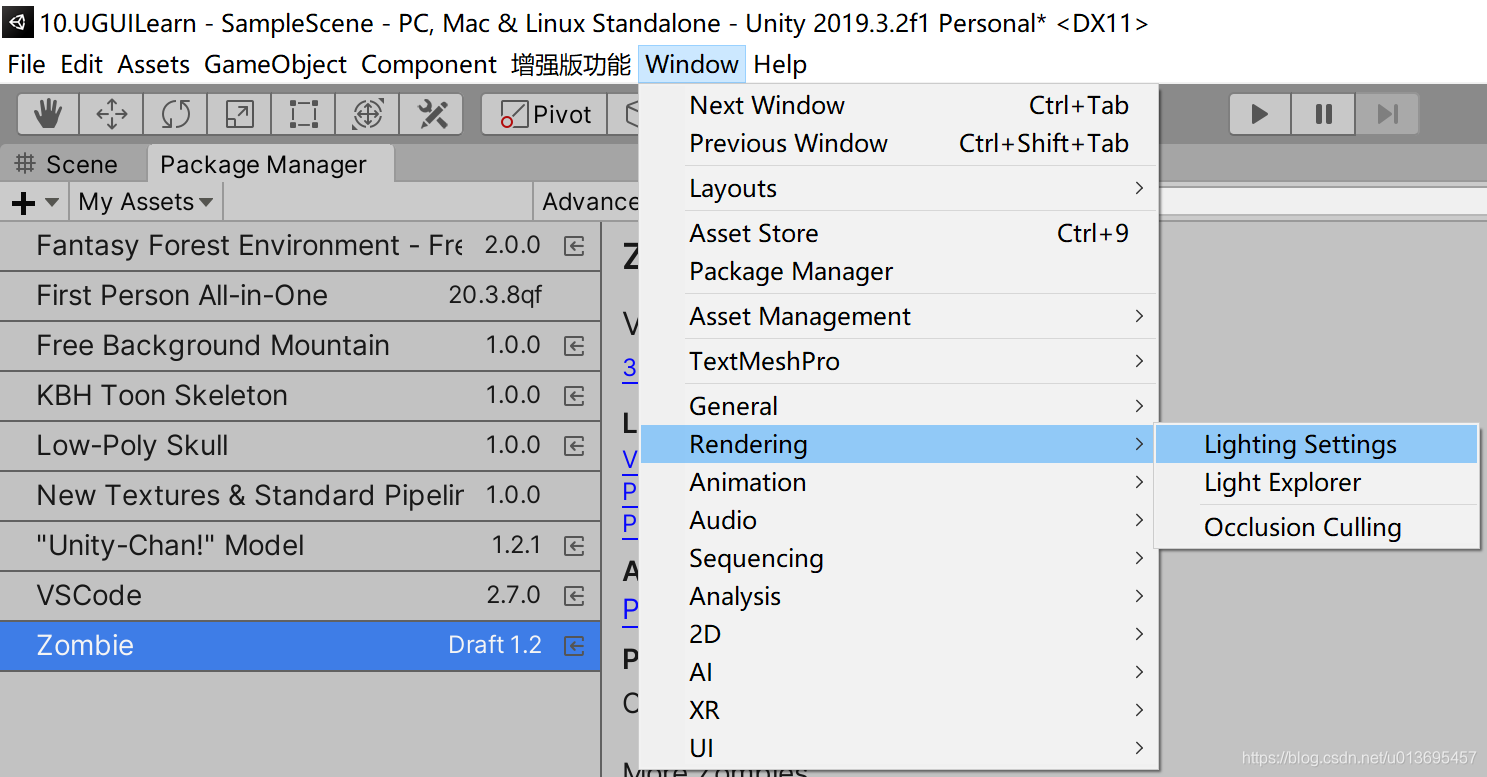
Task: Open the File menu
Action: coord(27,64)
